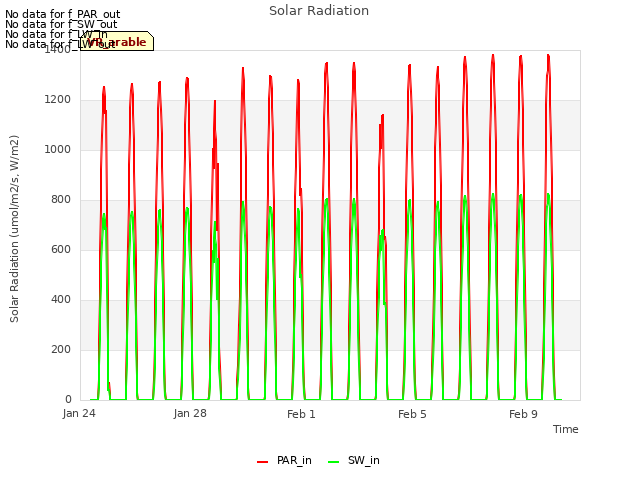Click the 800 y-axis tick label
This screenshot has width=640, height=480.
[x=61, y=200]
